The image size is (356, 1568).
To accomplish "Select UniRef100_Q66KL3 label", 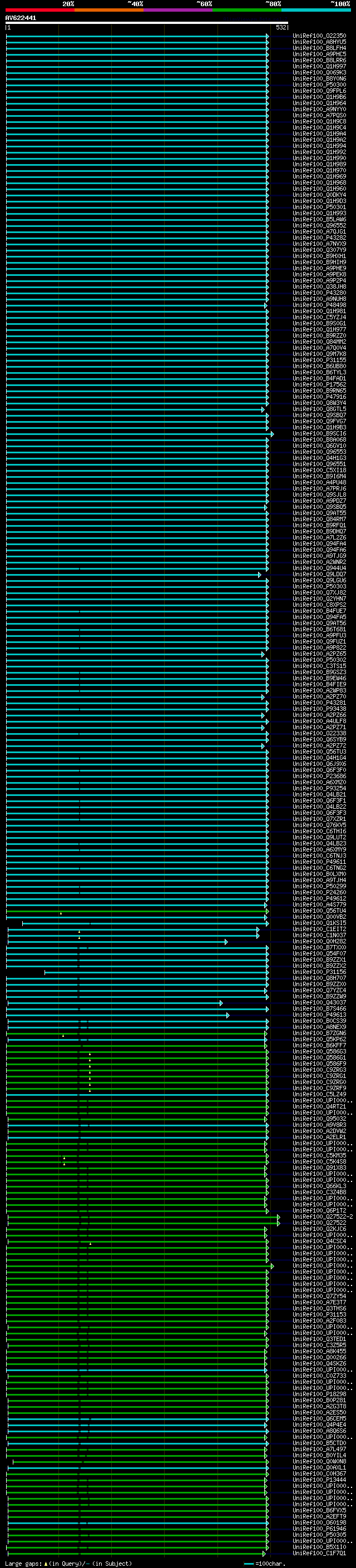I will click(319, 1186).
